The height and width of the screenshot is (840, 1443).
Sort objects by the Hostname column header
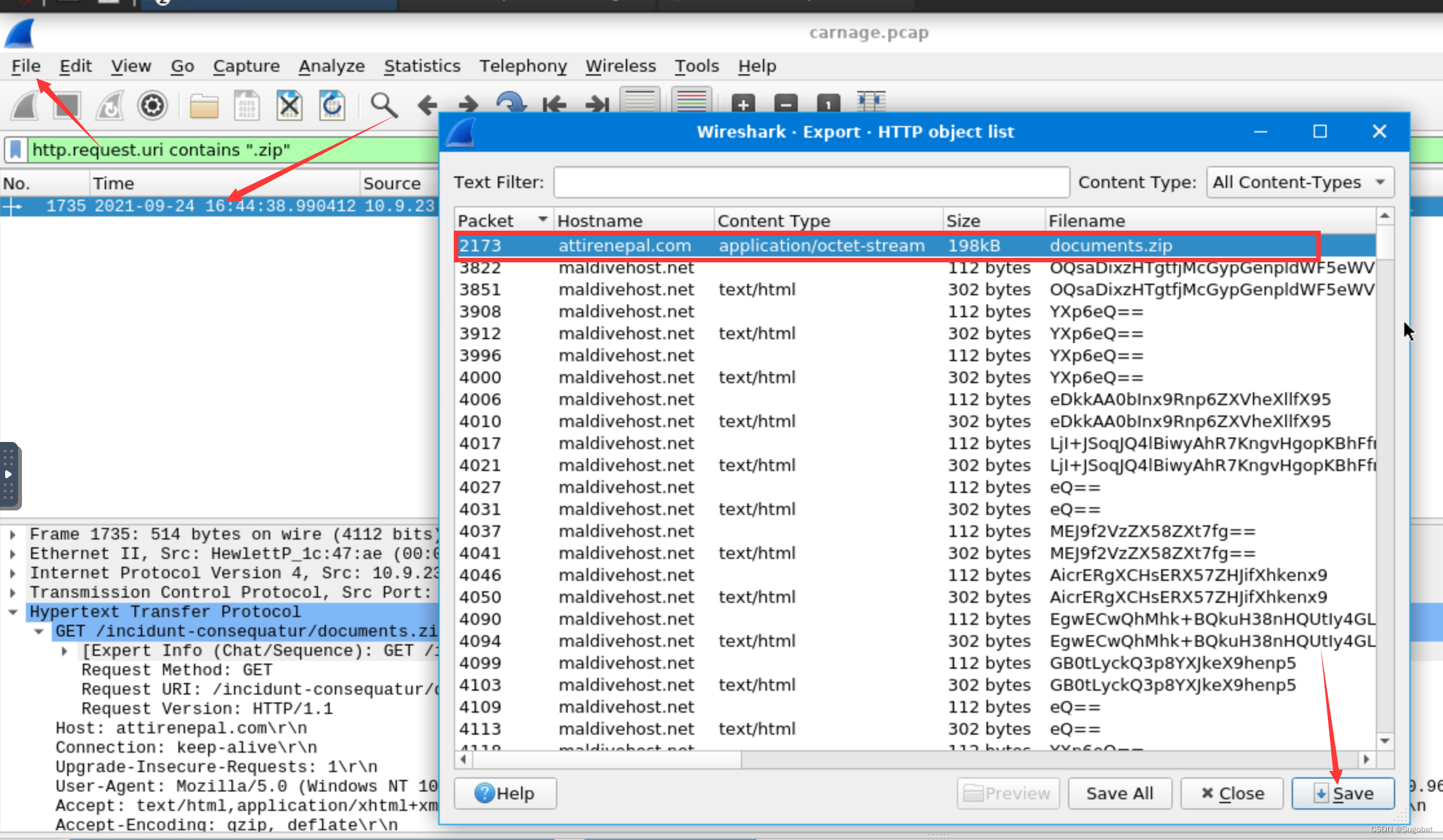(634, 220)
